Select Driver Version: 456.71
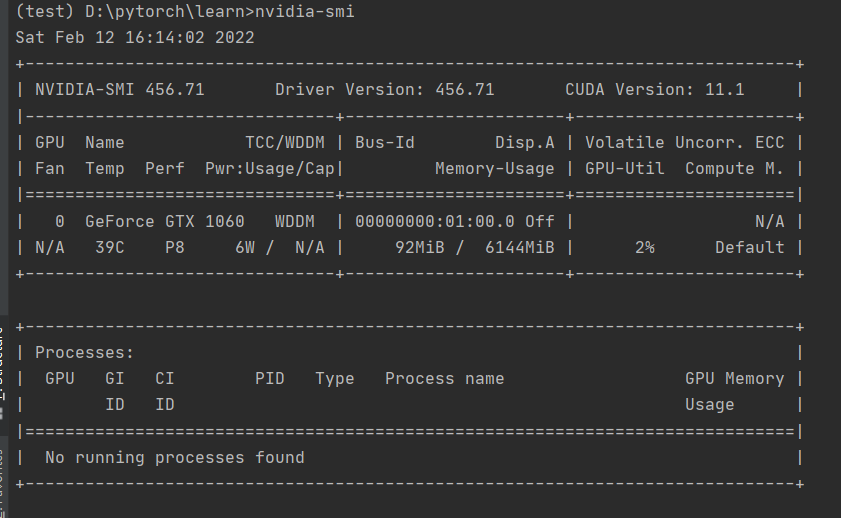The width and height of the screenshot is (841, 518). pos(385,90)
